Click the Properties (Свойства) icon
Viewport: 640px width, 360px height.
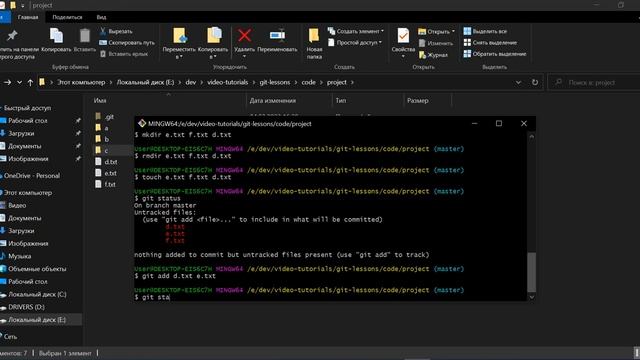(x=403, y=36)
